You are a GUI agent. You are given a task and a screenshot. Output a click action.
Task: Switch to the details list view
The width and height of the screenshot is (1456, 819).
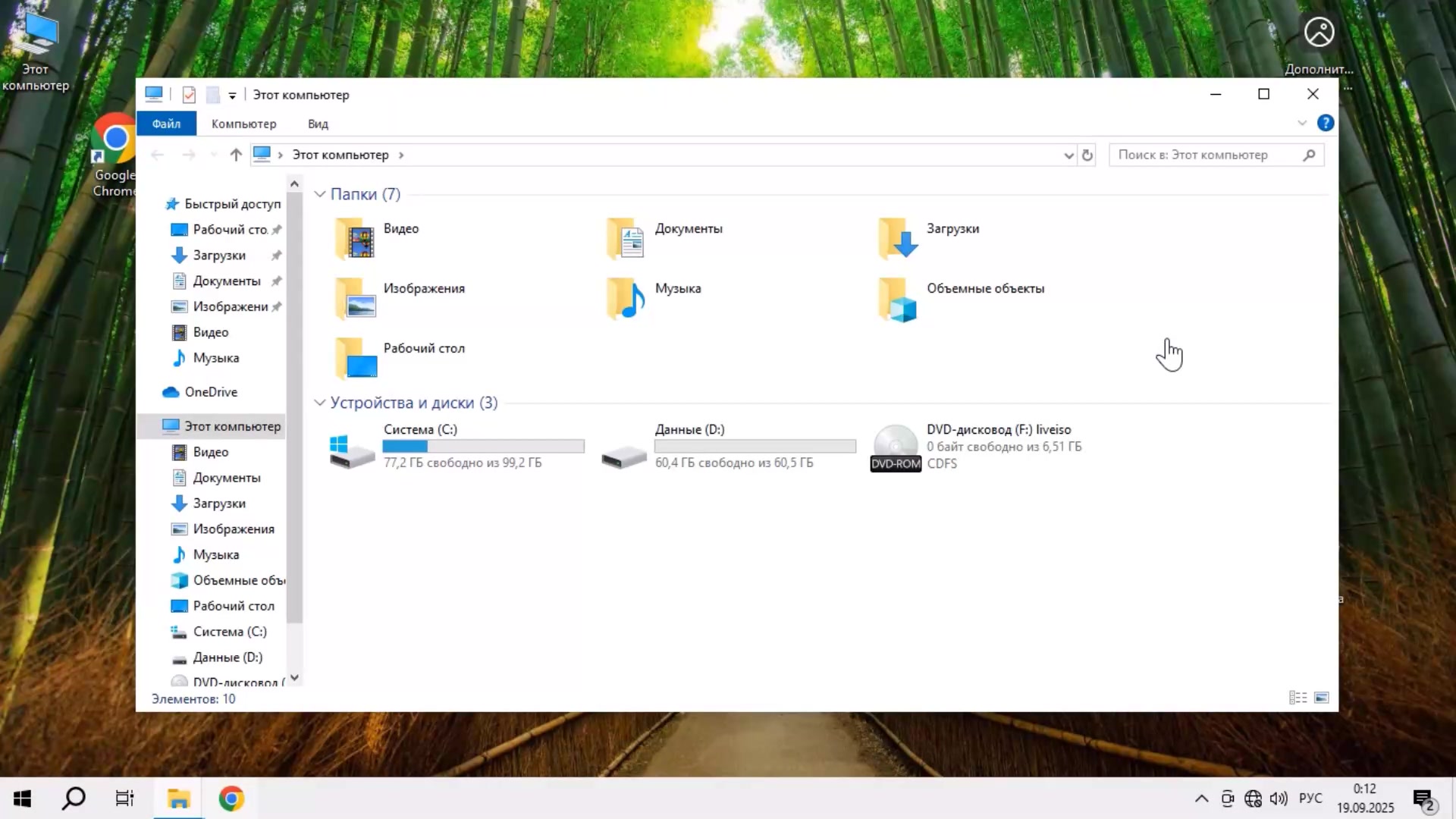click(1298, 698)
